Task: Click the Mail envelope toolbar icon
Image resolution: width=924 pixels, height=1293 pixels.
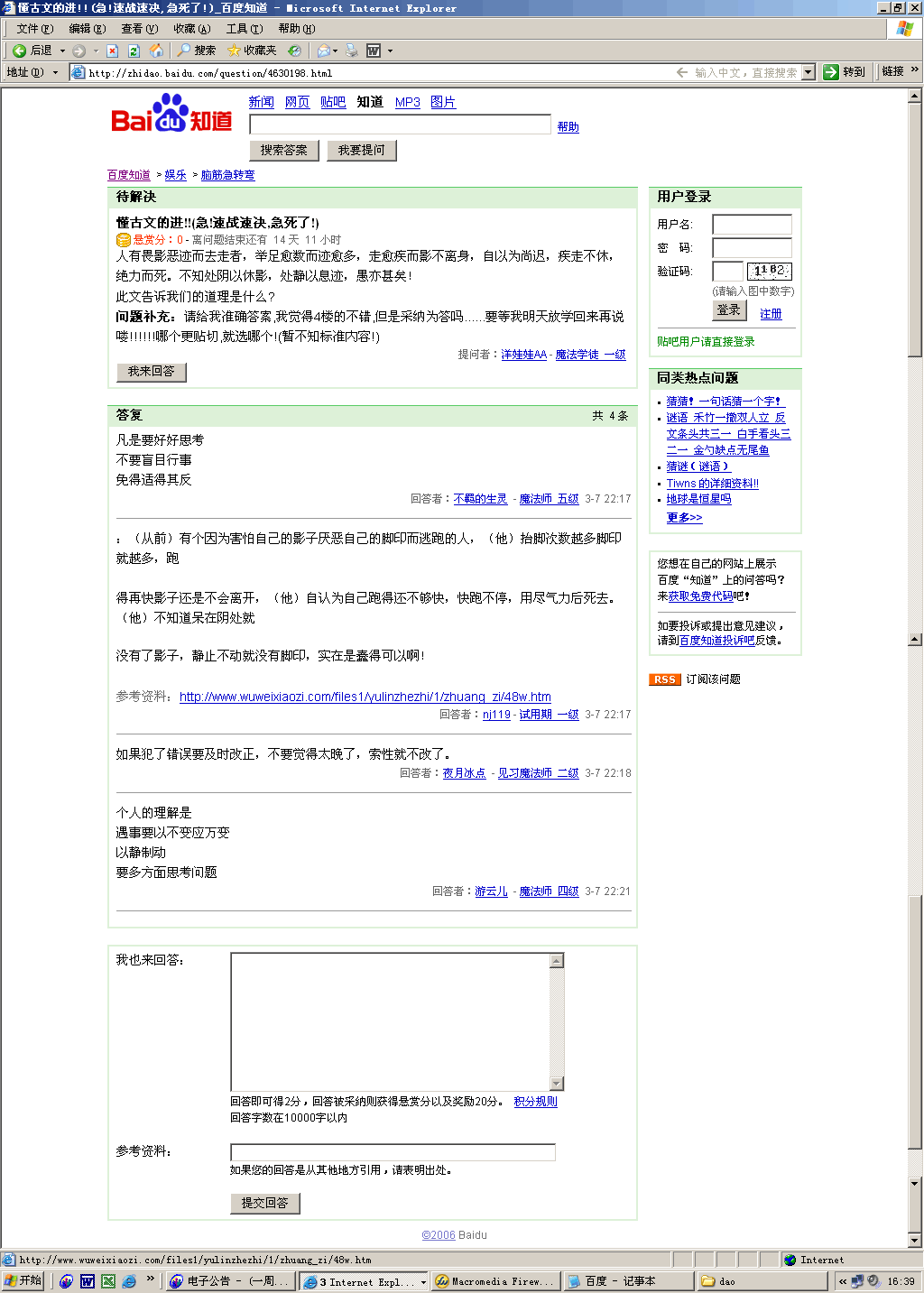Action: 323,51
